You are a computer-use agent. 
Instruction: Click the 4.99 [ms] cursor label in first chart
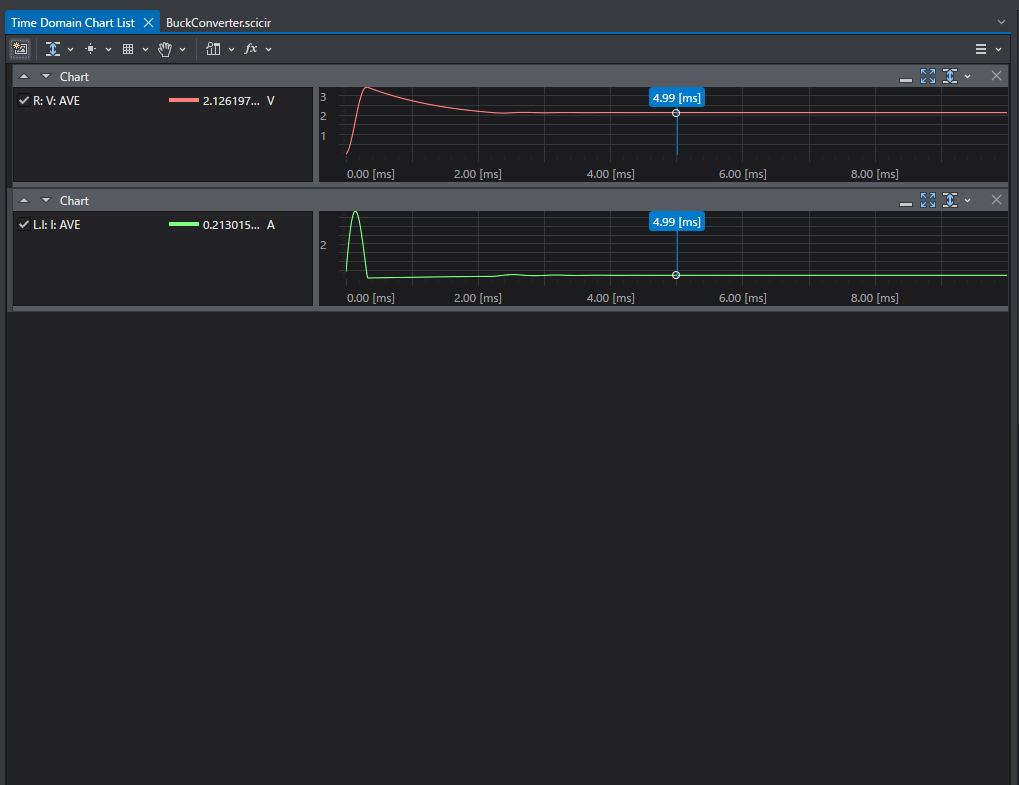coord(677,98)
